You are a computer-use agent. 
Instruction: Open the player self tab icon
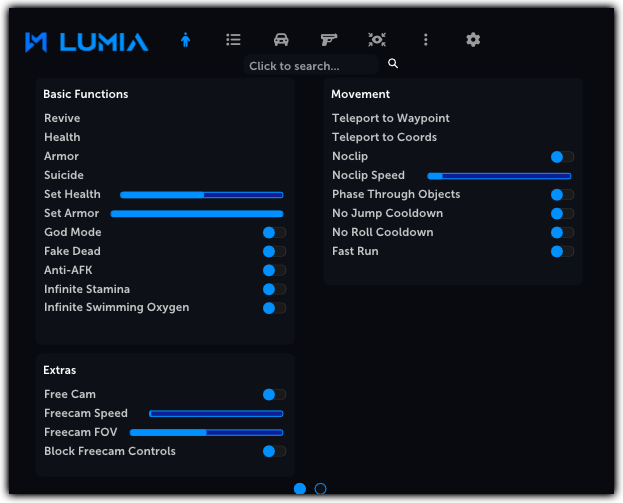click(185, 40)
